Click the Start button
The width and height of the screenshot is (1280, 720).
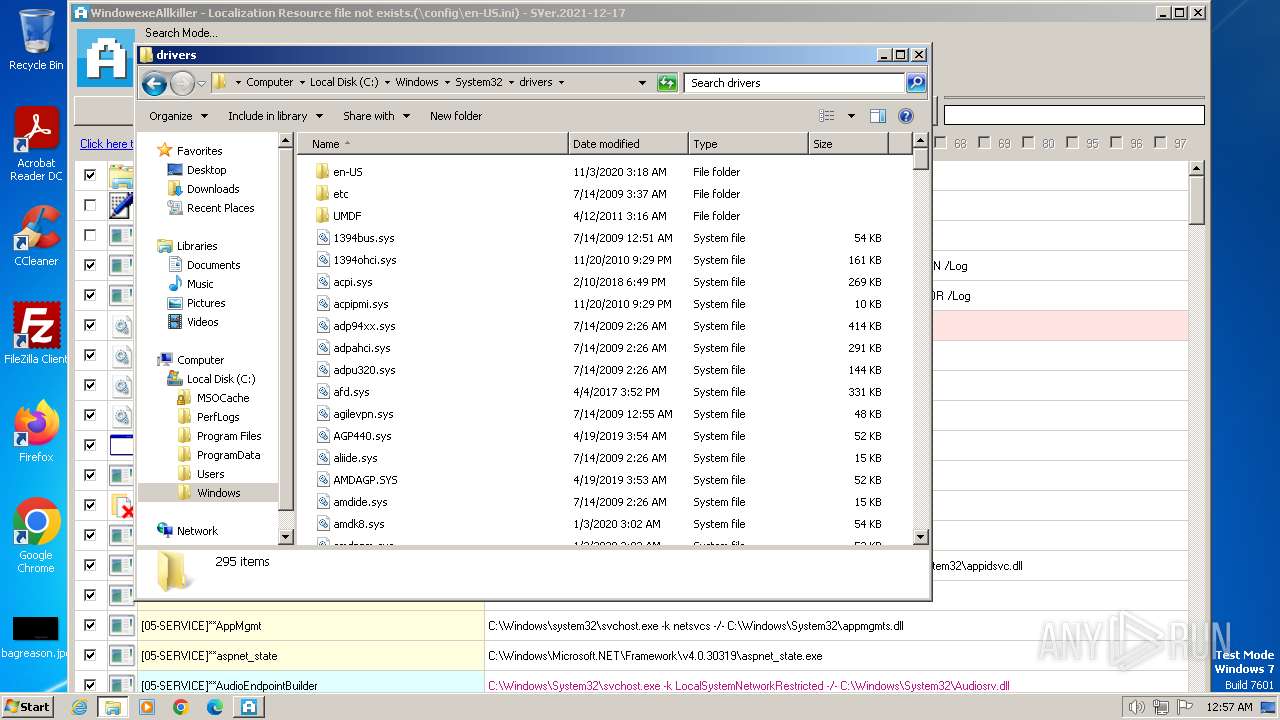[27, 707]
